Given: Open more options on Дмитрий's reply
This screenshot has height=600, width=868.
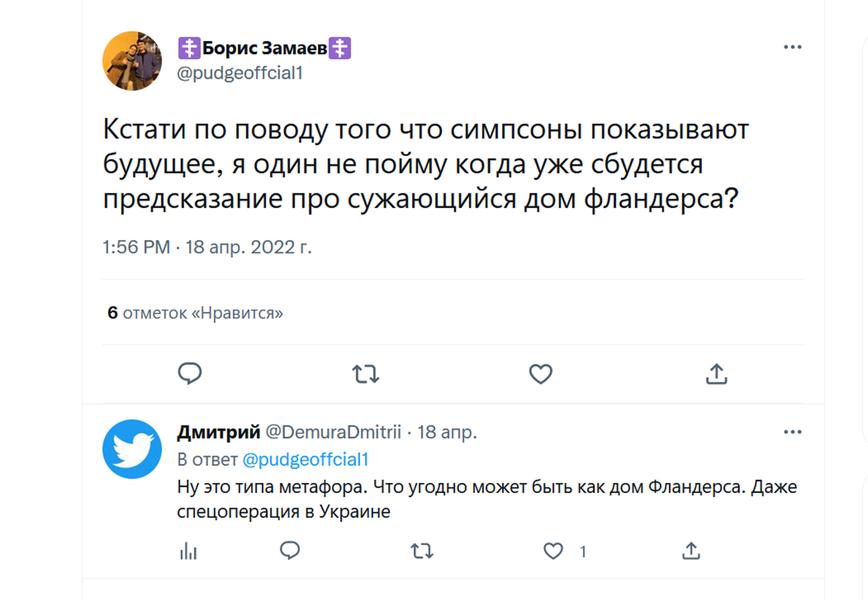Looking at the screenshot, I should pos(792,432).
